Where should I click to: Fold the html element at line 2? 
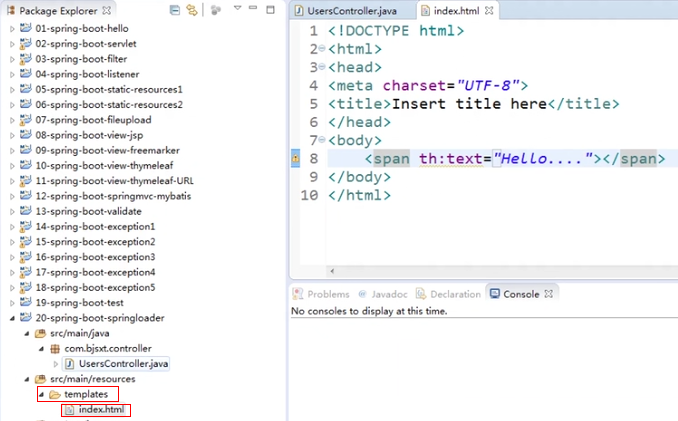coord(322,48)
